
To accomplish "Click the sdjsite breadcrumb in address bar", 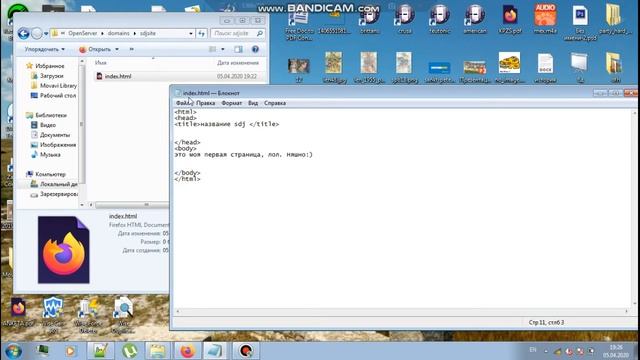I will click(x=148, y=33).
